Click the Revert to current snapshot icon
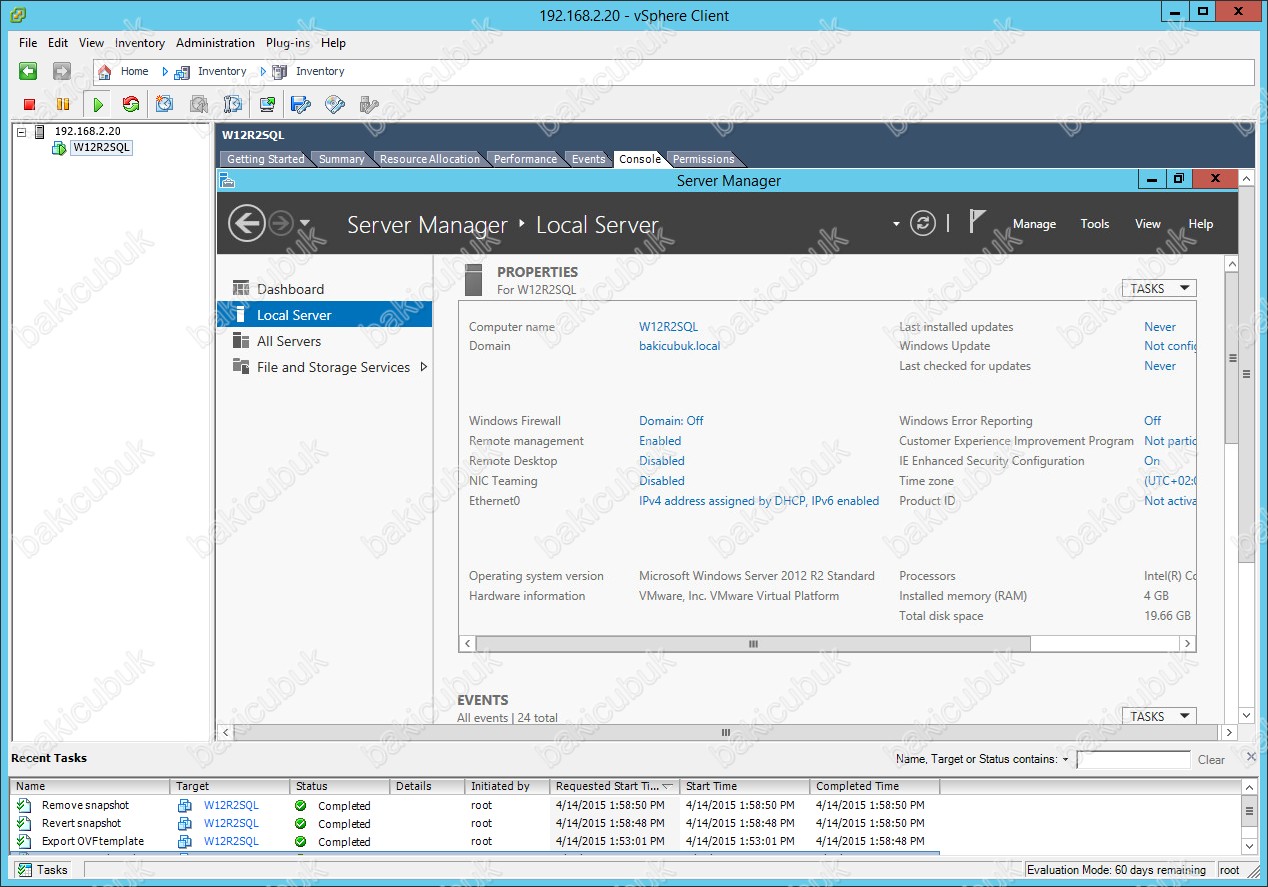This screenshot has width=1268, height=887. pyautogui.click(x=199, y=104)
